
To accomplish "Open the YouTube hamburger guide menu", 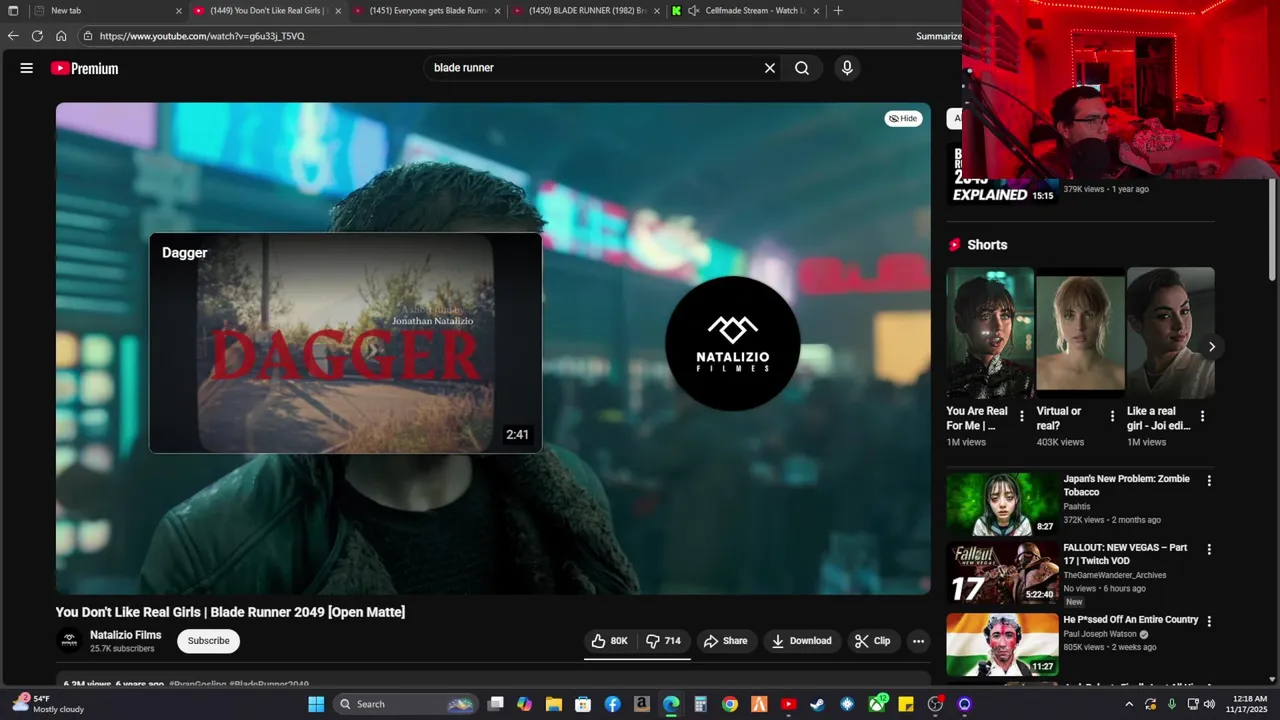I will [x=27, y=68].
